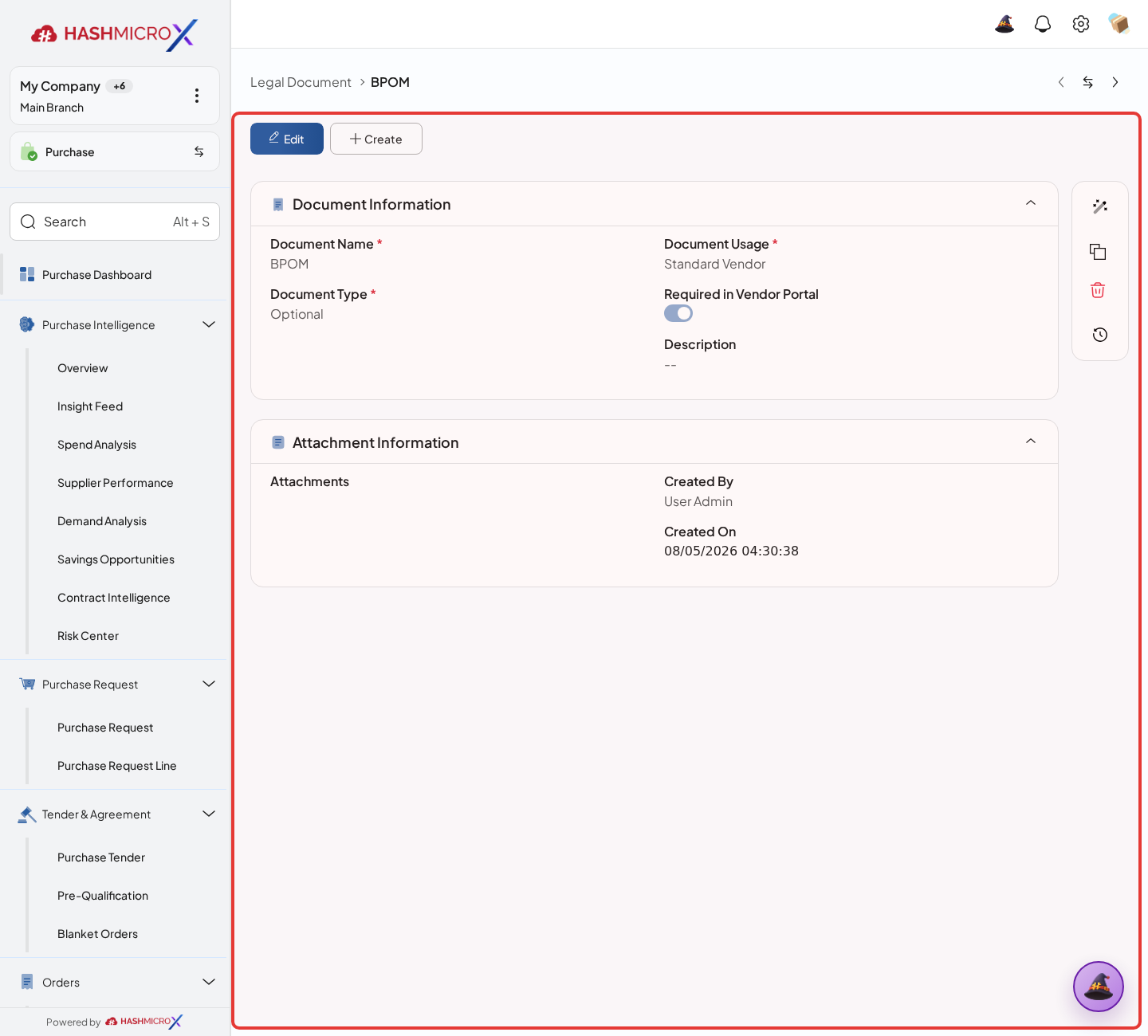This screenshot has width=1148, height=1036.
Task: Click the Optional document type value
Action: [297, 314]
